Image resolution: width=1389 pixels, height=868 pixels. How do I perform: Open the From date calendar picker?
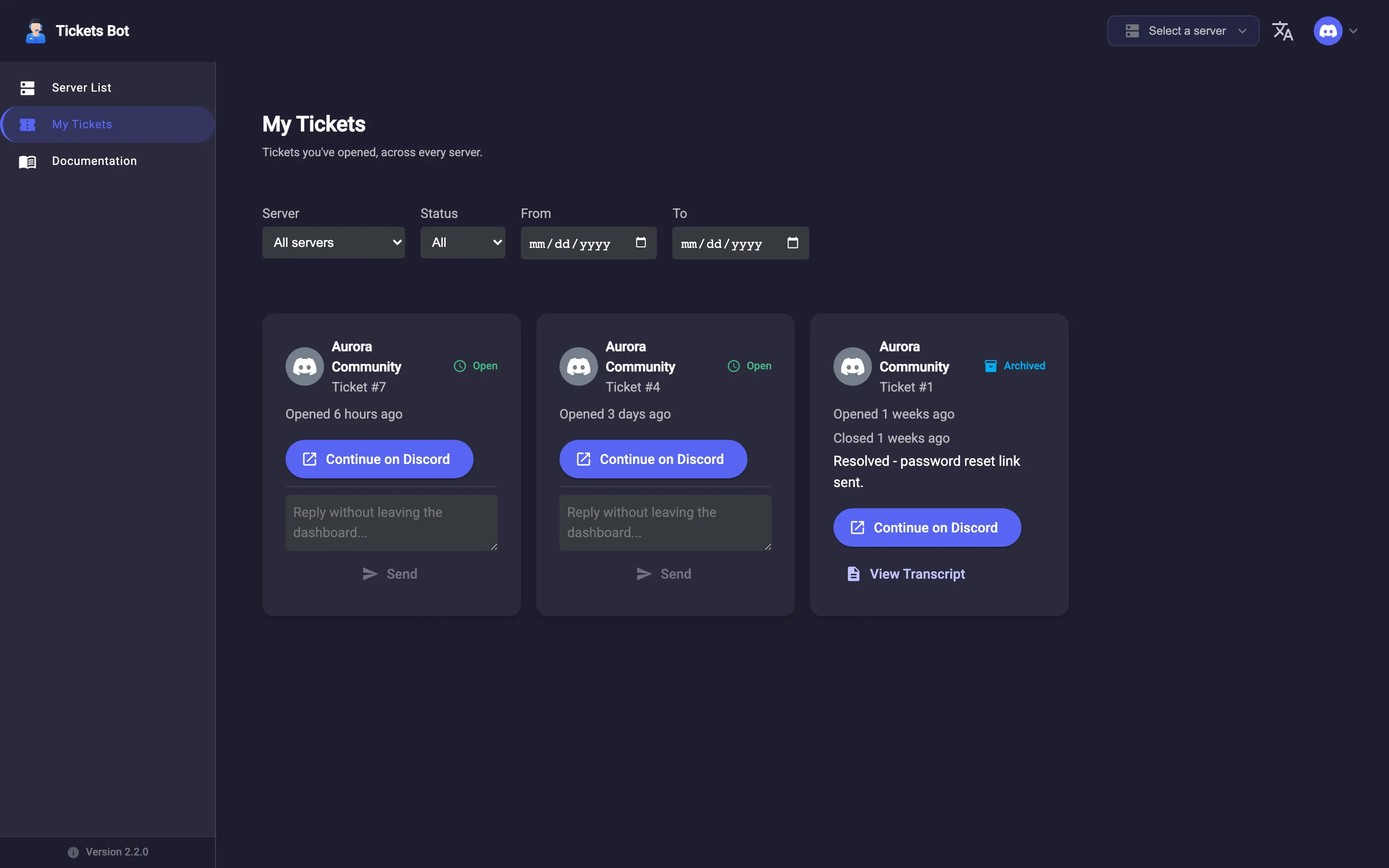click(x=640, y=242)
